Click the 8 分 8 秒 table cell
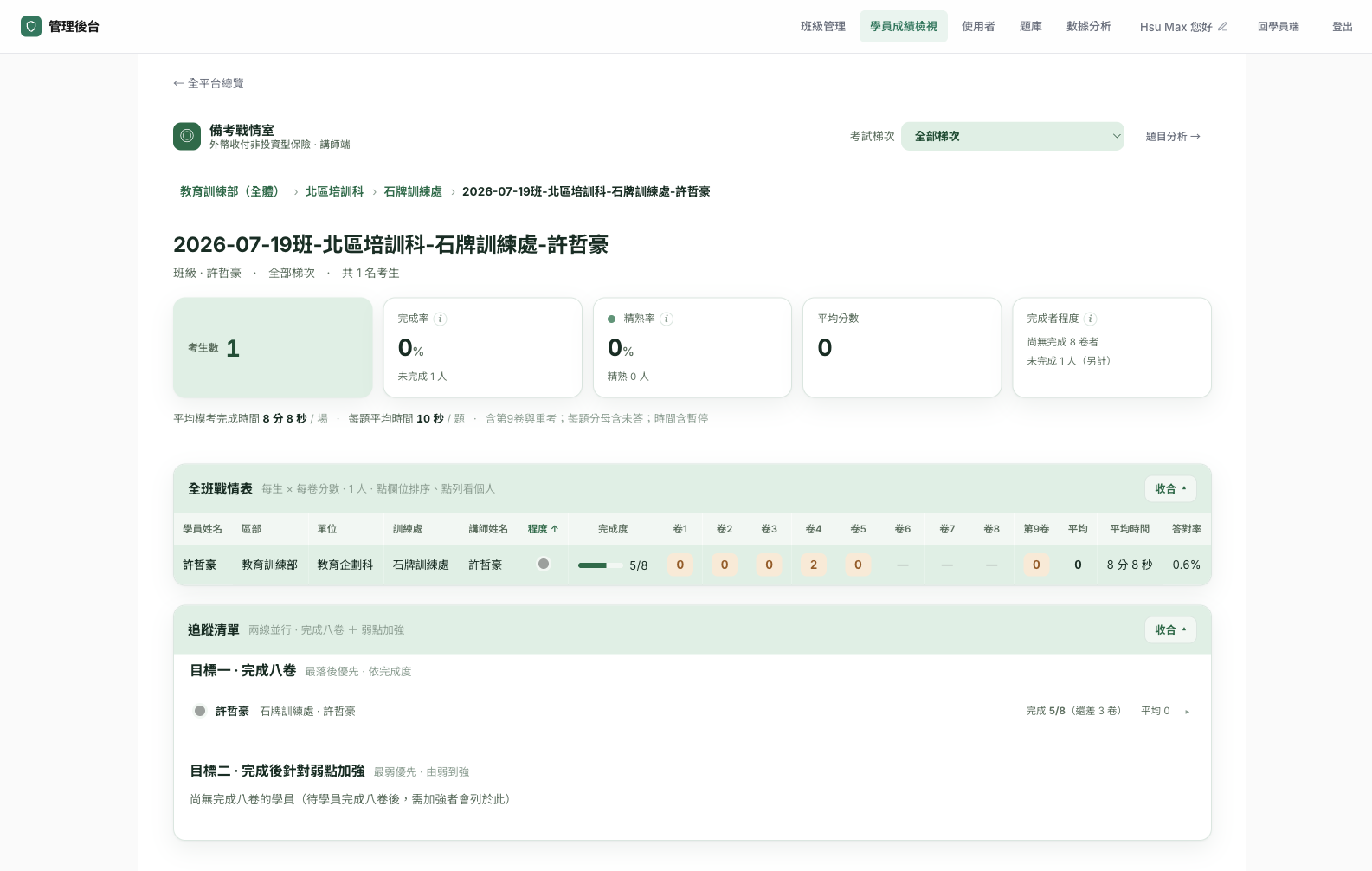 tap(1130, 565)
